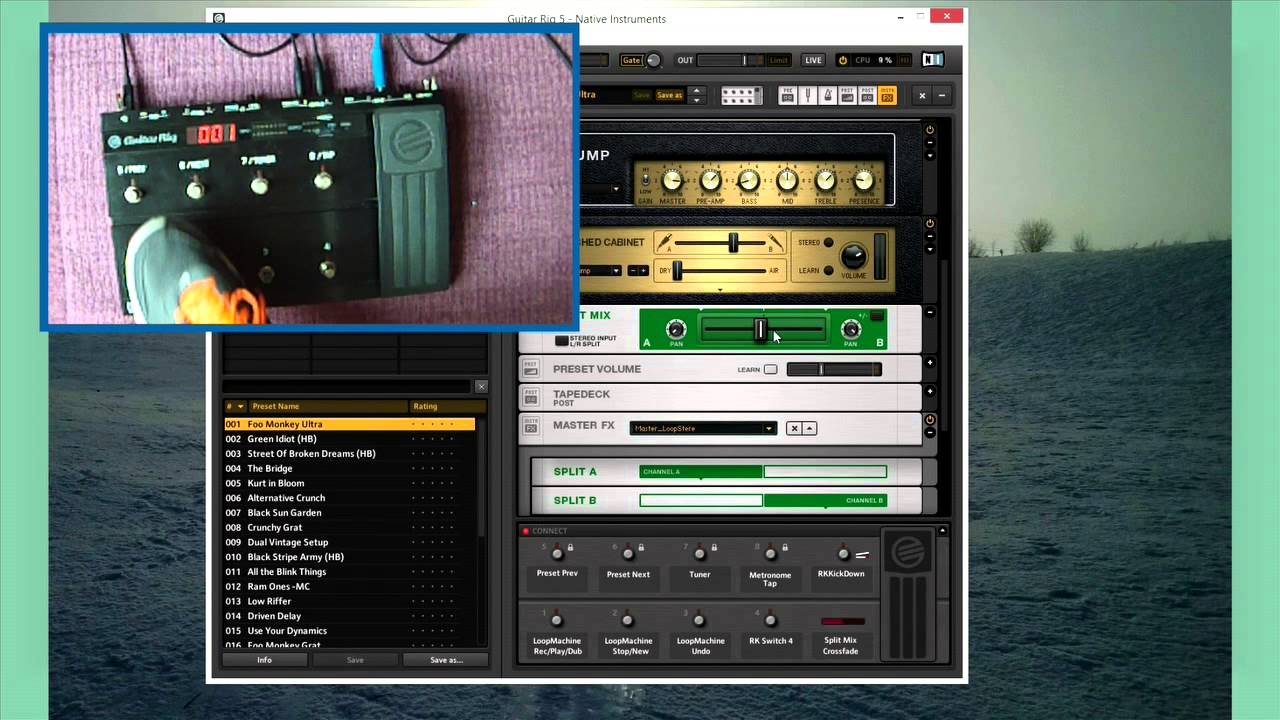
Task: Sort presets by Preset Name column
Action: [x=329, y=406]
